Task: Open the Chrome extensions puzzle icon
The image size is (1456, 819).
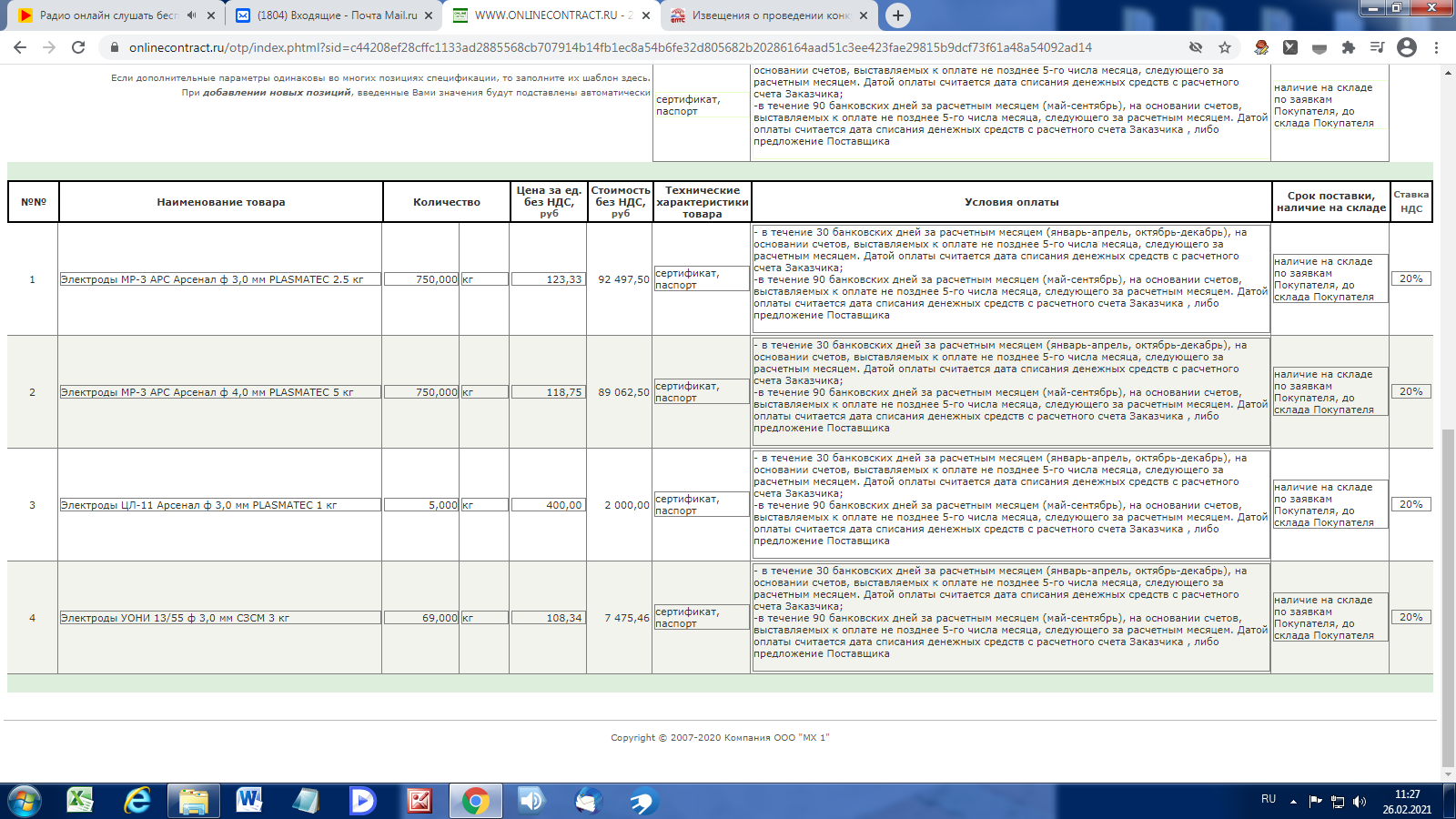Action: [1348, 47]
